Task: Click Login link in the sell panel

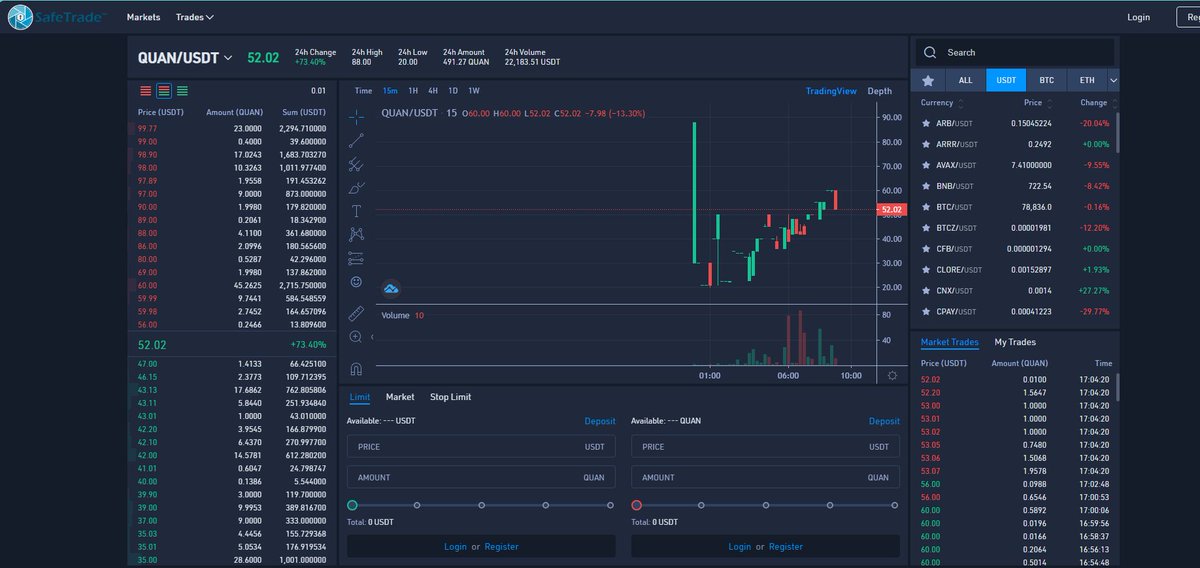Action: pyautogui.click(x=740, y=546)
